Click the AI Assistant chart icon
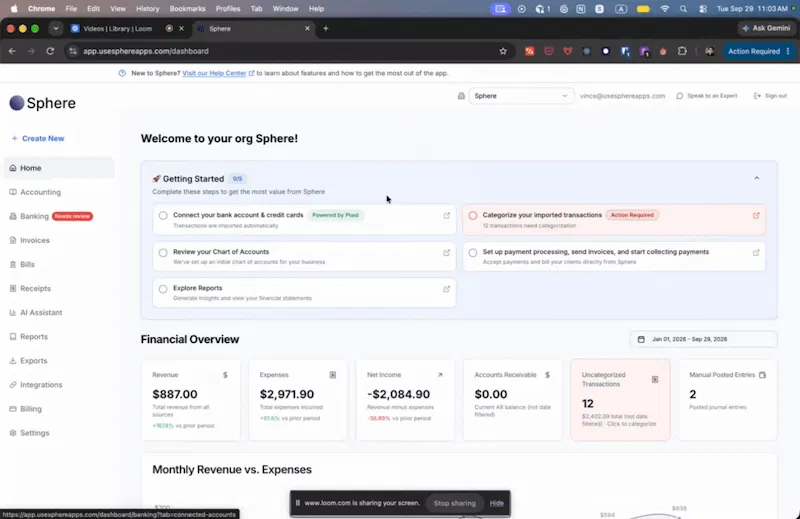The image size is (800, 519). pyautogui.click(x=13, y=312)
